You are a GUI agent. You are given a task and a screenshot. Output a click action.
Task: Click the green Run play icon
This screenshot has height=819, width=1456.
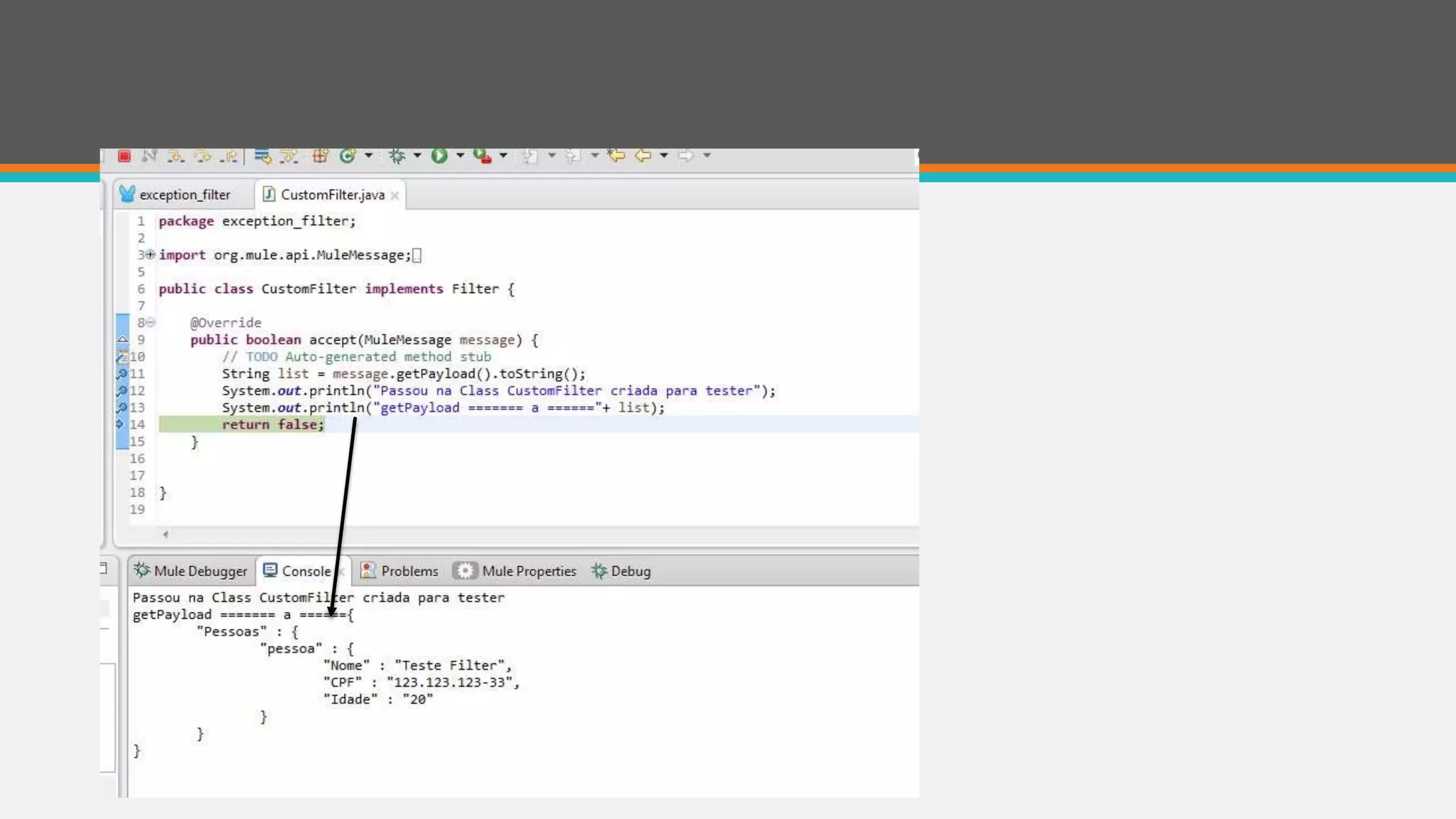tap(439, 156)
